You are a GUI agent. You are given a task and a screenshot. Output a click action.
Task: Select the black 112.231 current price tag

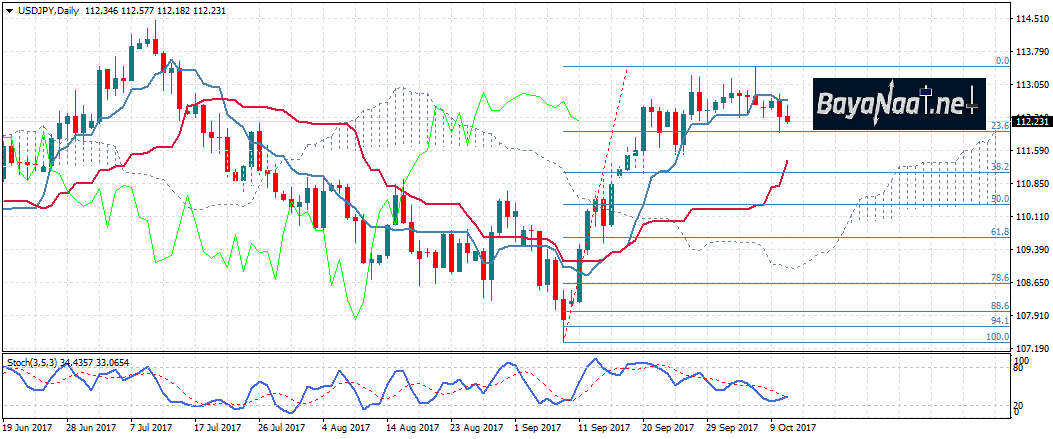(1030, 121)
